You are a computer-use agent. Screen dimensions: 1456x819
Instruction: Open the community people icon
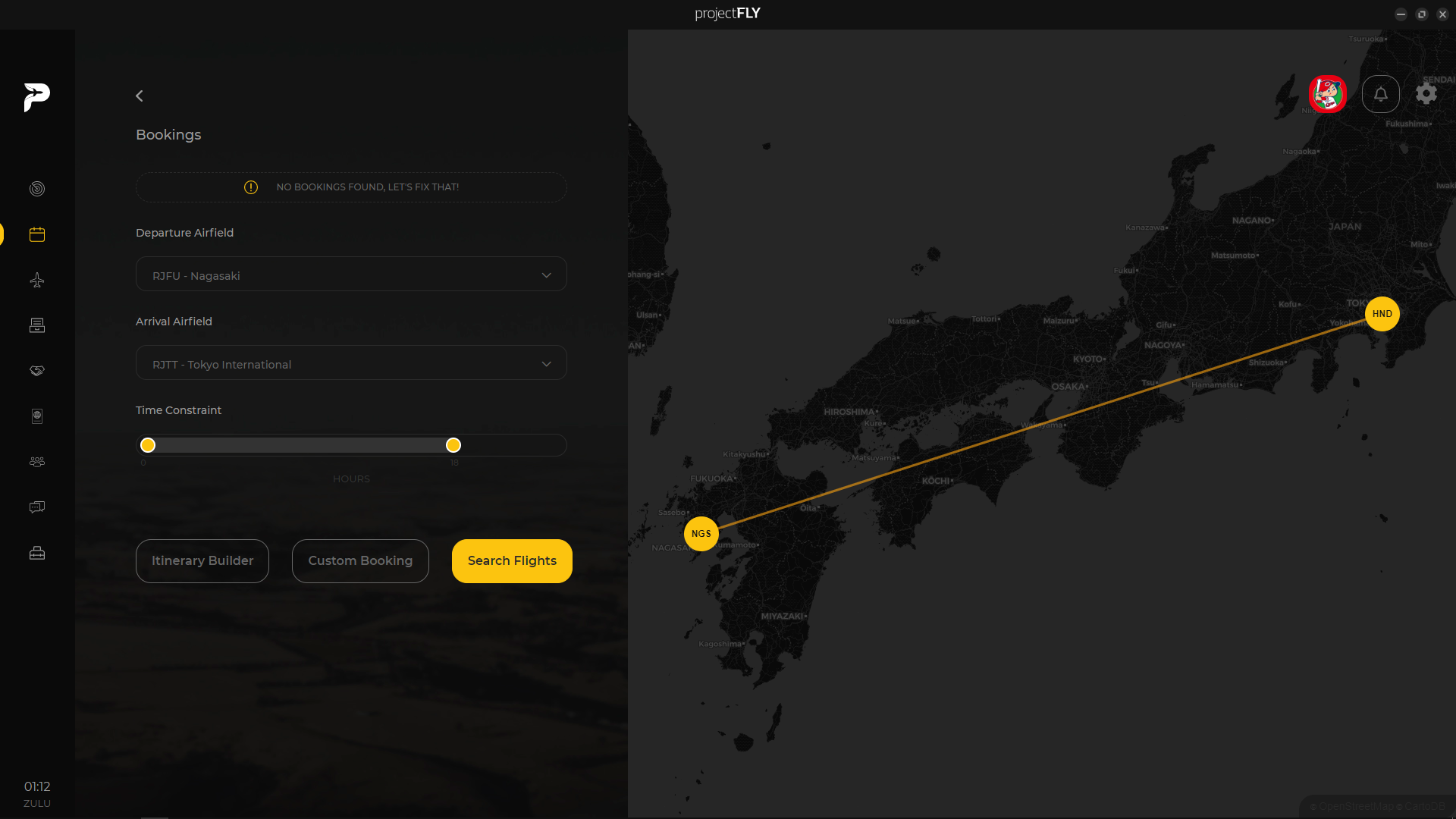click(x=36, y=462)
